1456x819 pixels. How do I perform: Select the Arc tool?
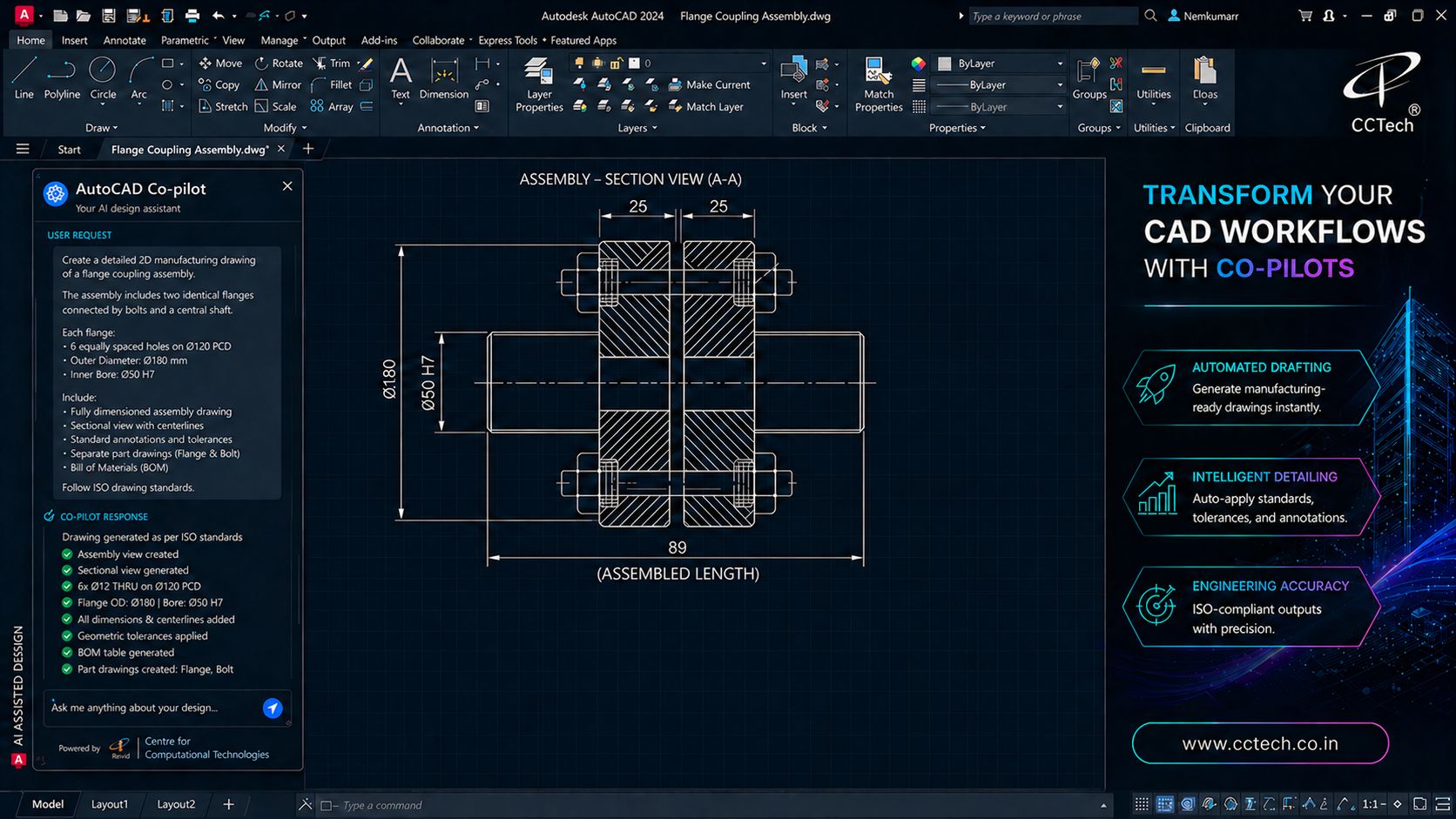(139, 78)
